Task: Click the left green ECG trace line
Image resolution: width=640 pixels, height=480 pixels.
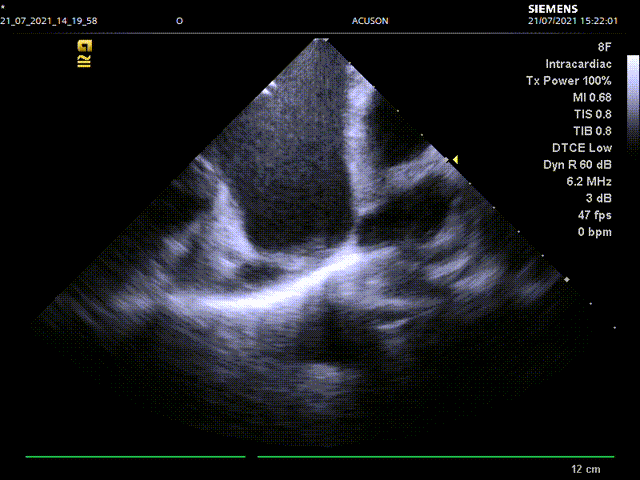Action: tap(135, 457)
